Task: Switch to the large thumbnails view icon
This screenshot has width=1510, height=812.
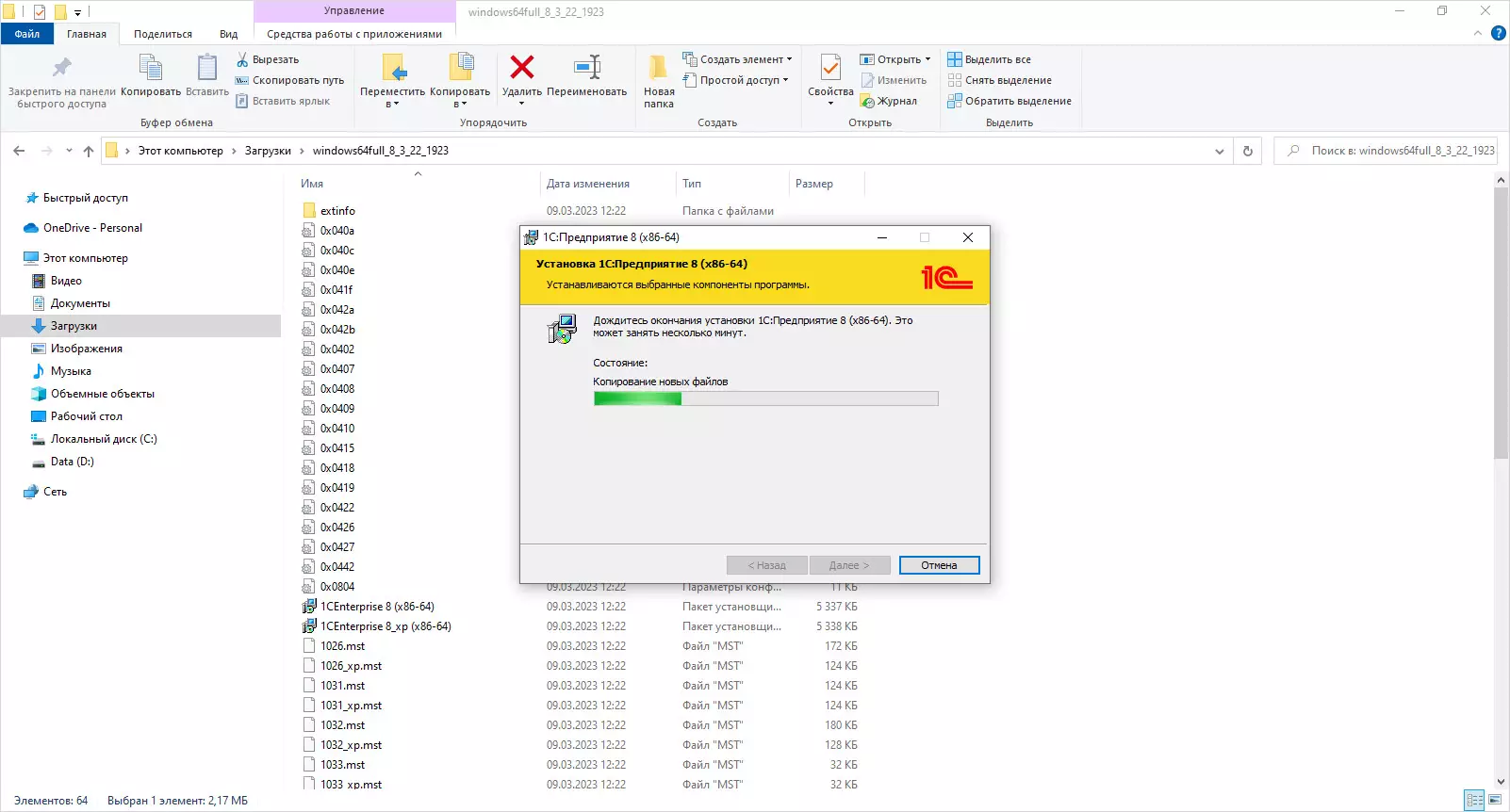Action: pyautogui.click(x=1495, y=800)
